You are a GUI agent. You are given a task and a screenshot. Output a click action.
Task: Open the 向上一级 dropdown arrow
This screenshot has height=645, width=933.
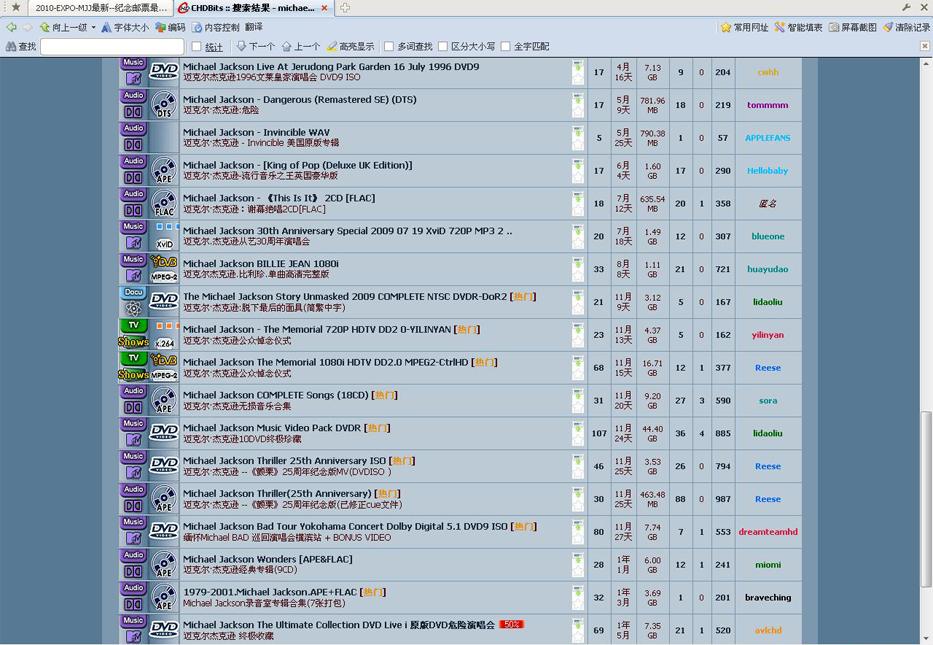[x=93, y=27]
